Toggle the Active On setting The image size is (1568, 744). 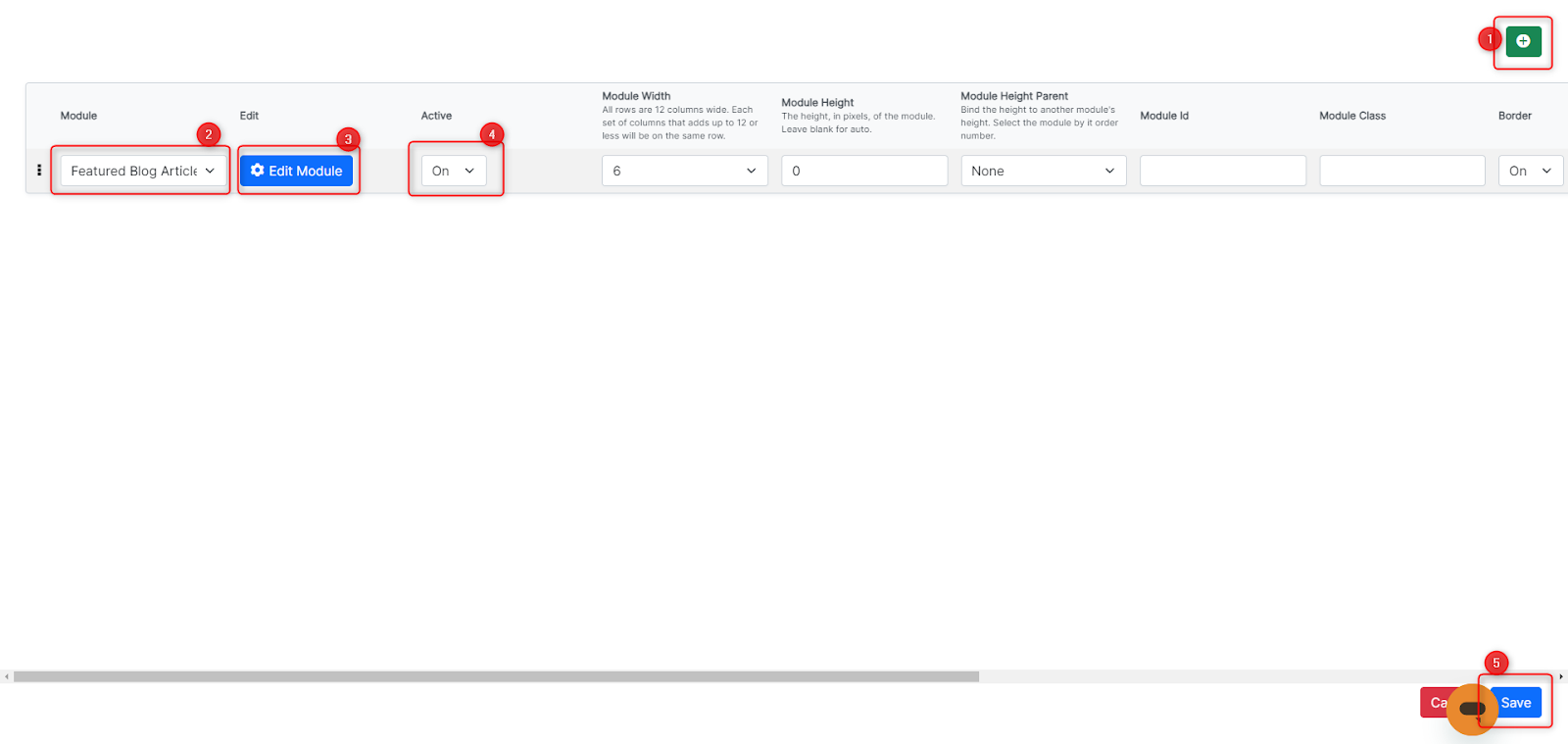pyautogui.click(x=454, y=171)
